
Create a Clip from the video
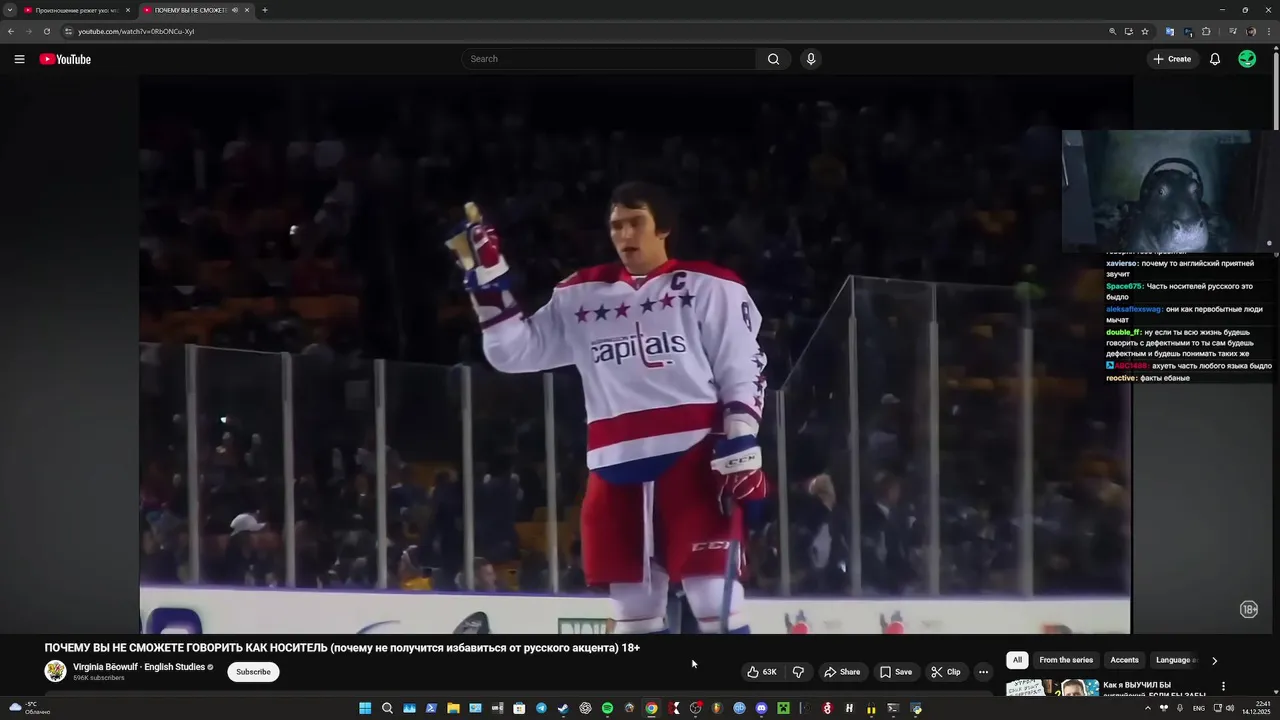[946, 672]
